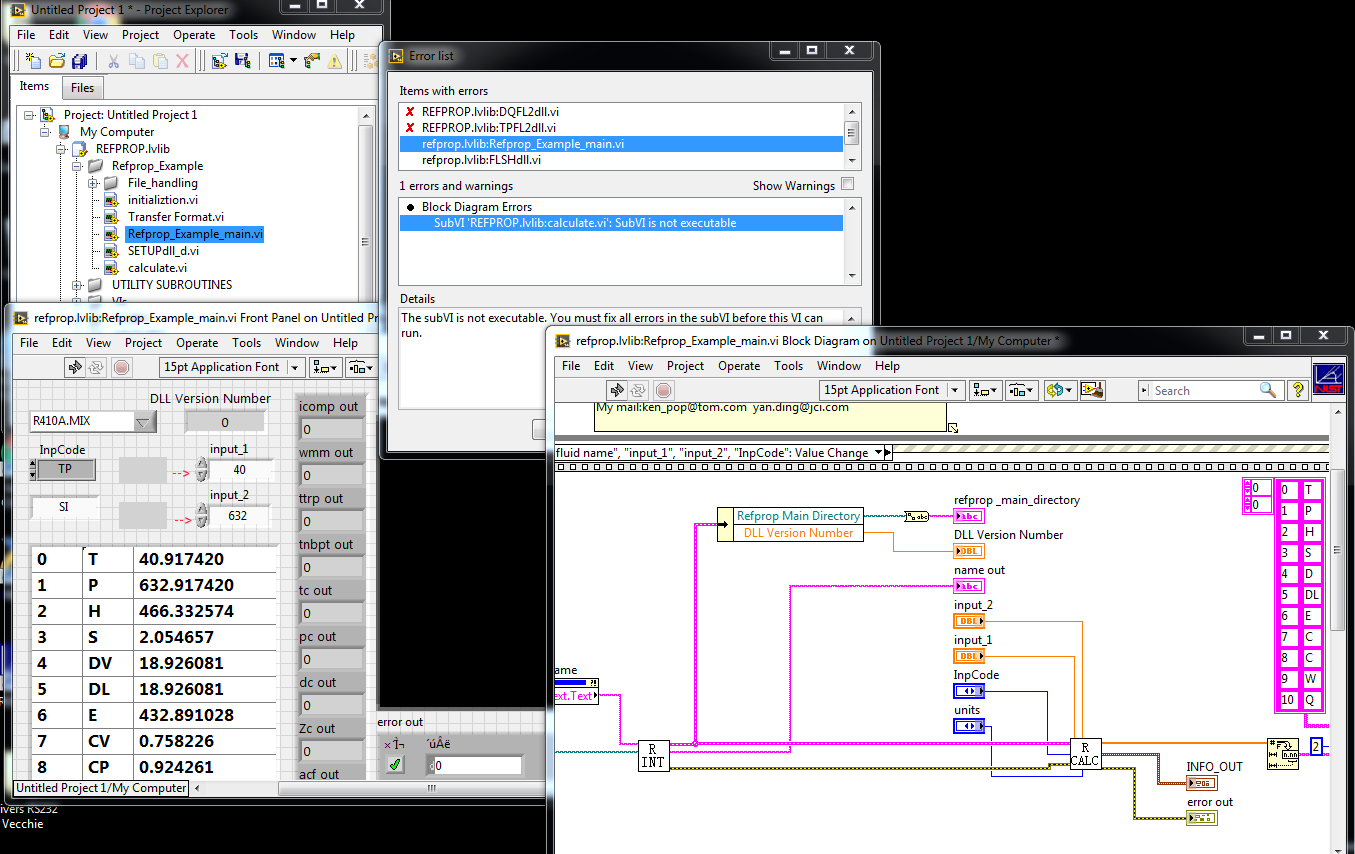Expand UTILITY SUBROUTINES folder node

click(77, 285)
